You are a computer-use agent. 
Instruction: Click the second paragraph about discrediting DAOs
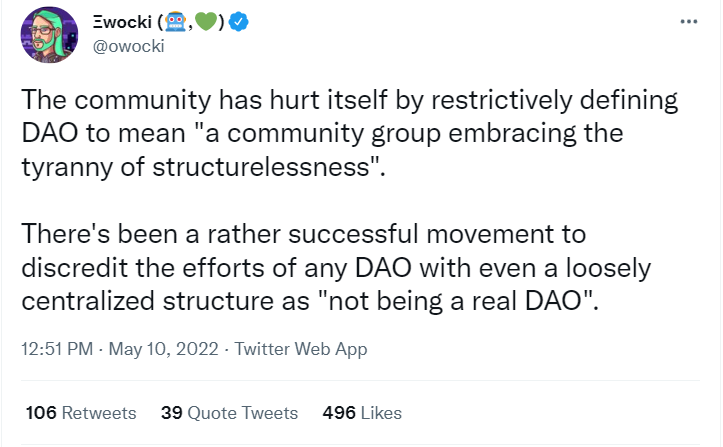pyautogui.click(x=336, y=267)
